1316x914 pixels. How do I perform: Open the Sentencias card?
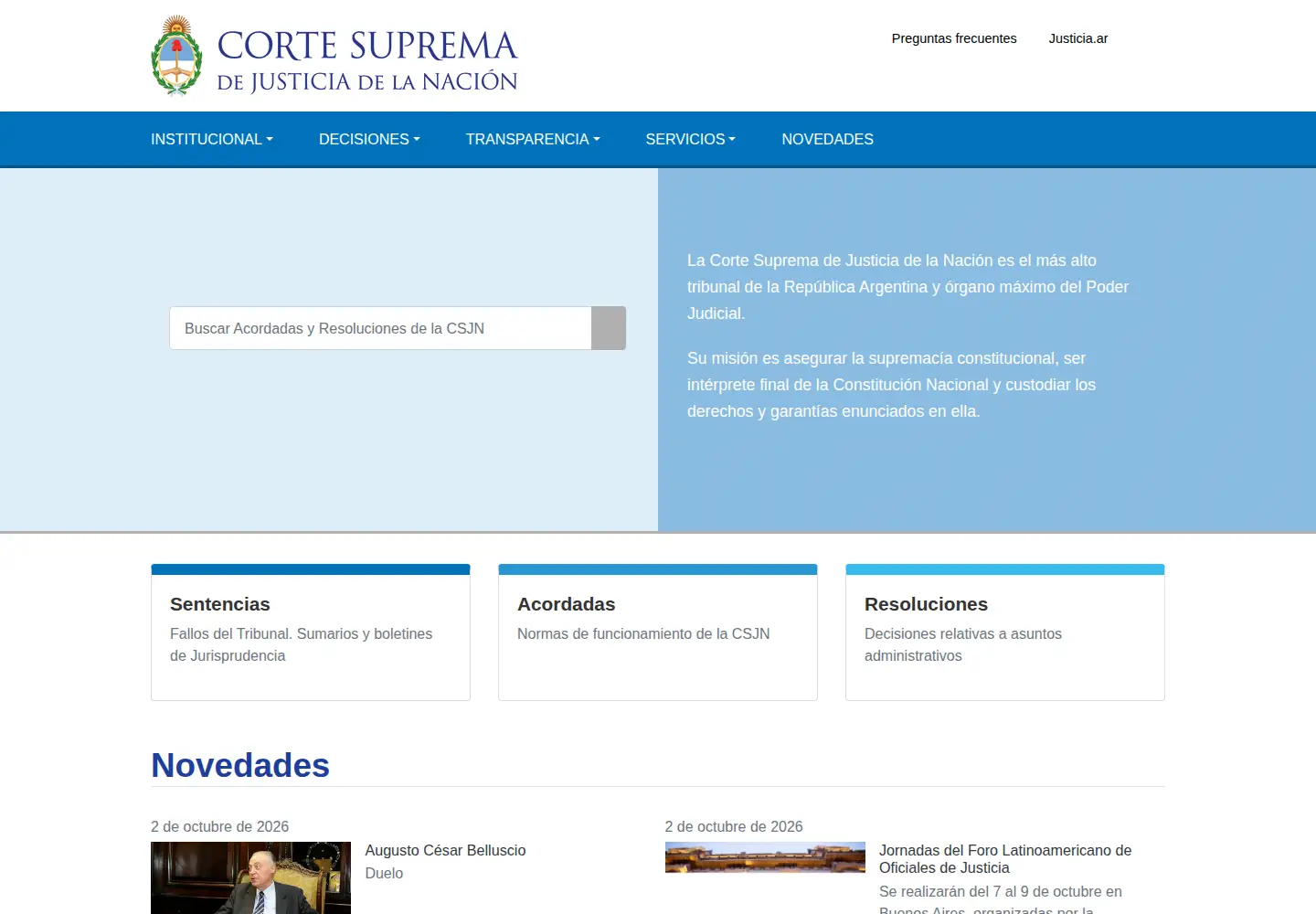click(311, 632)
